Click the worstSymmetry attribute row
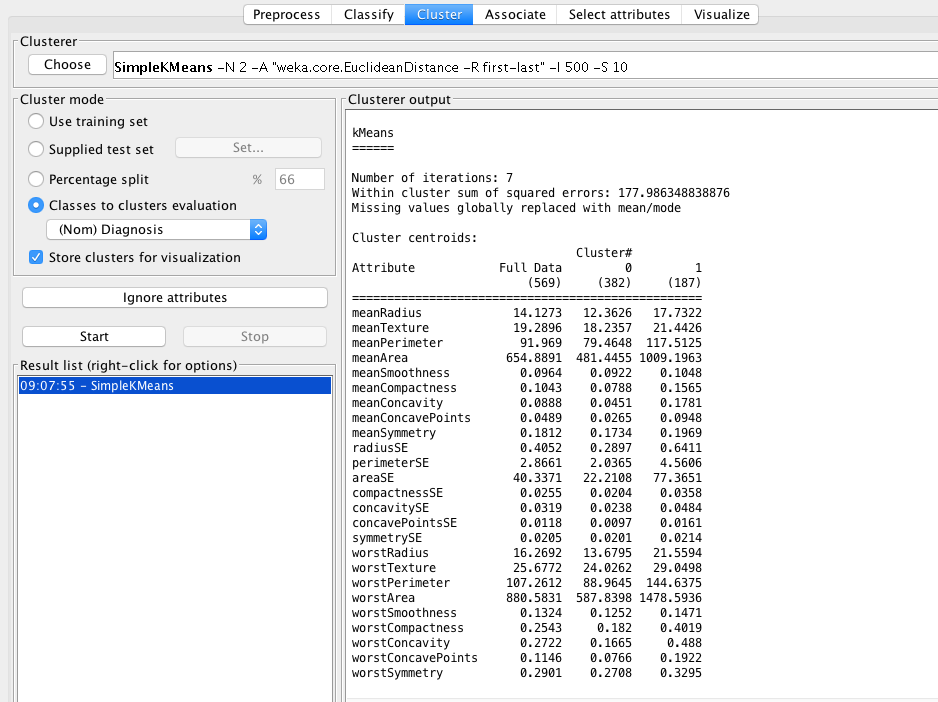This screenshot has height=702, width=938. [526, 673]
